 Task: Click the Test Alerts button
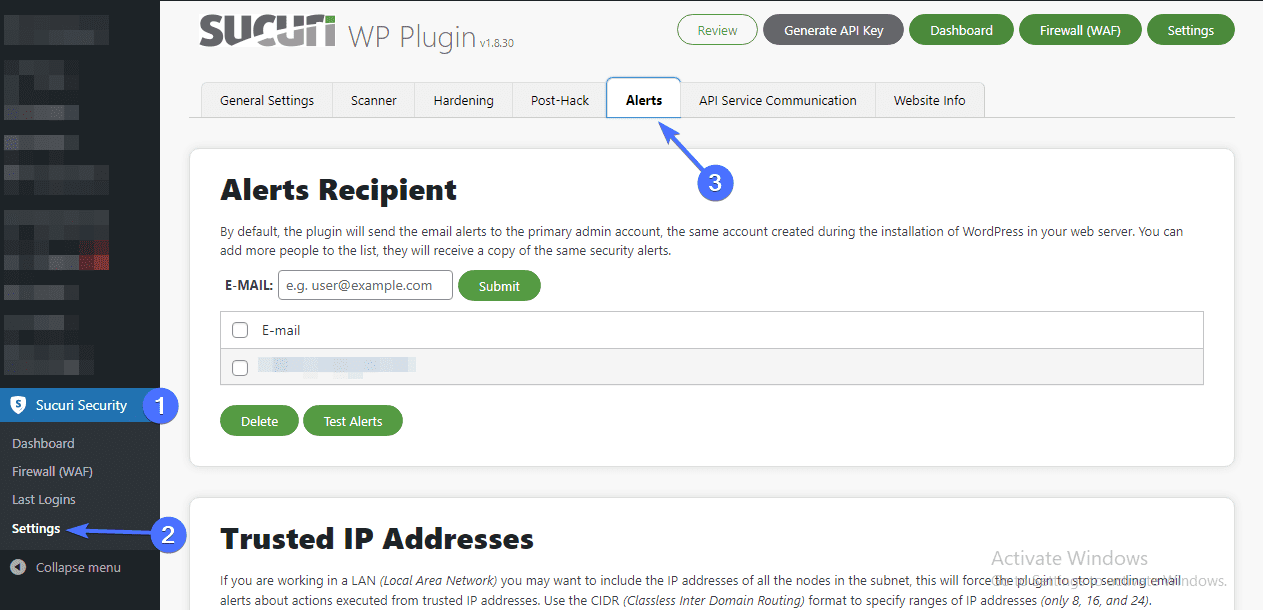[353, 421]
